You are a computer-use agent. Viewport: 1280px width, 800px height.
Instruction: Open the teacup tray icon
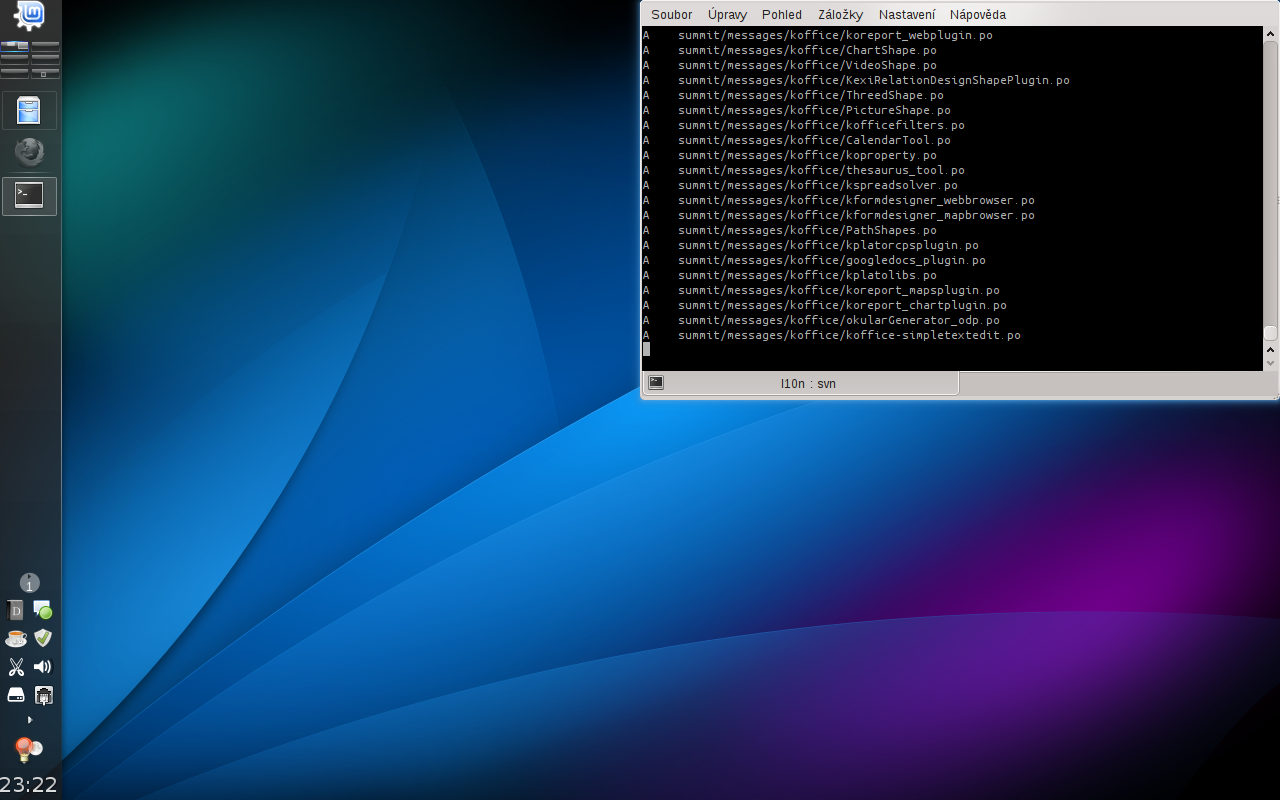[x=16, y=638]
